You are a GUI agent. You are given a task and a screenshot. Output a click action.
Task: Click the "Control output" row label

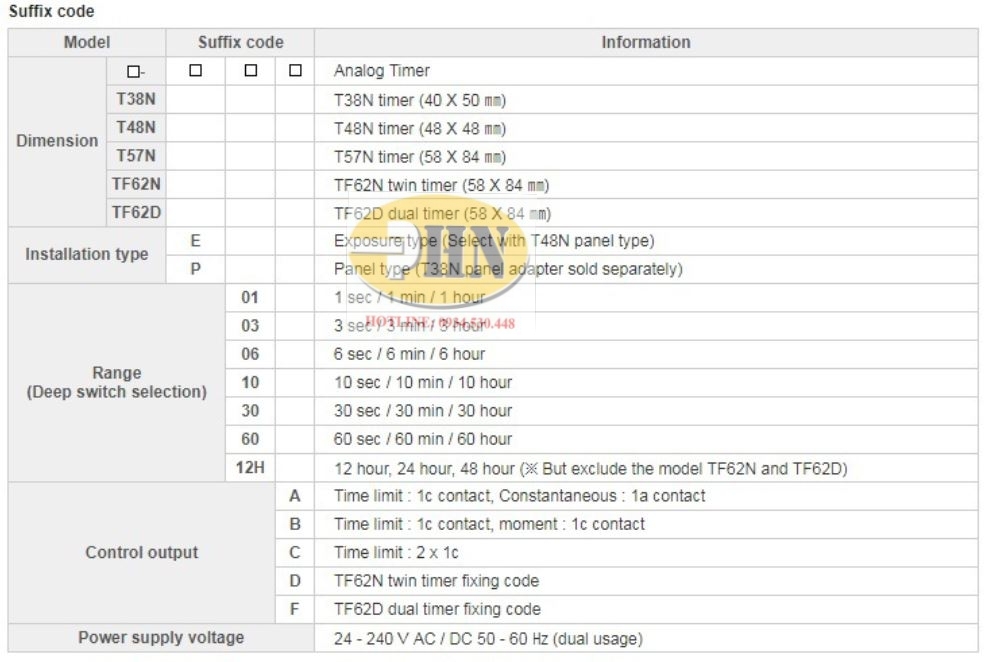[141, 552]
